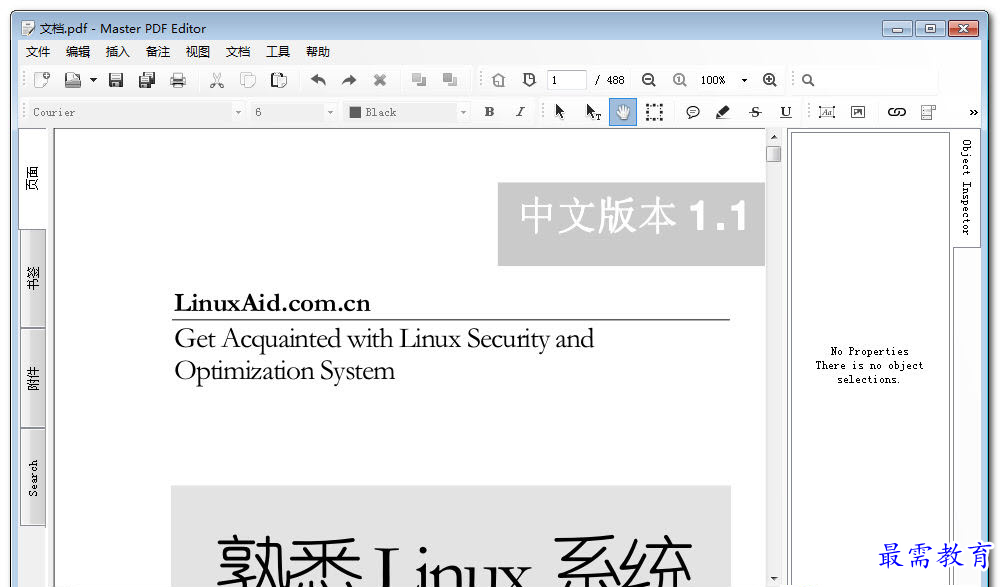Create a new document with the toolbar icon
The image size is (1000, 587).
click(x=43, y=80)
